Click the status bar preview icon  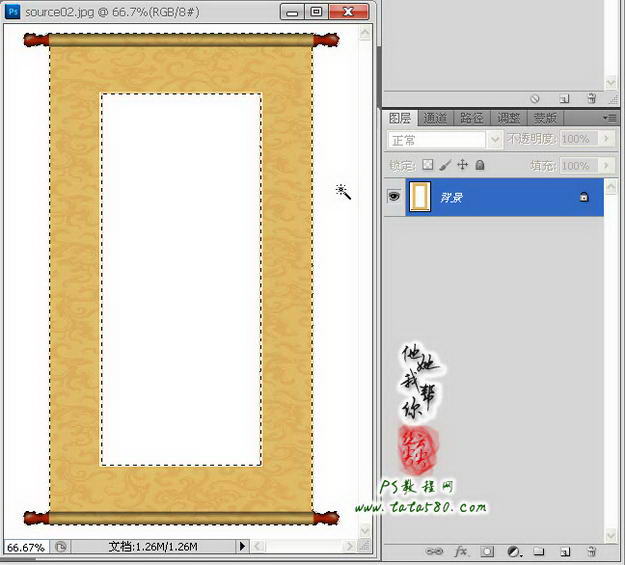61,547
